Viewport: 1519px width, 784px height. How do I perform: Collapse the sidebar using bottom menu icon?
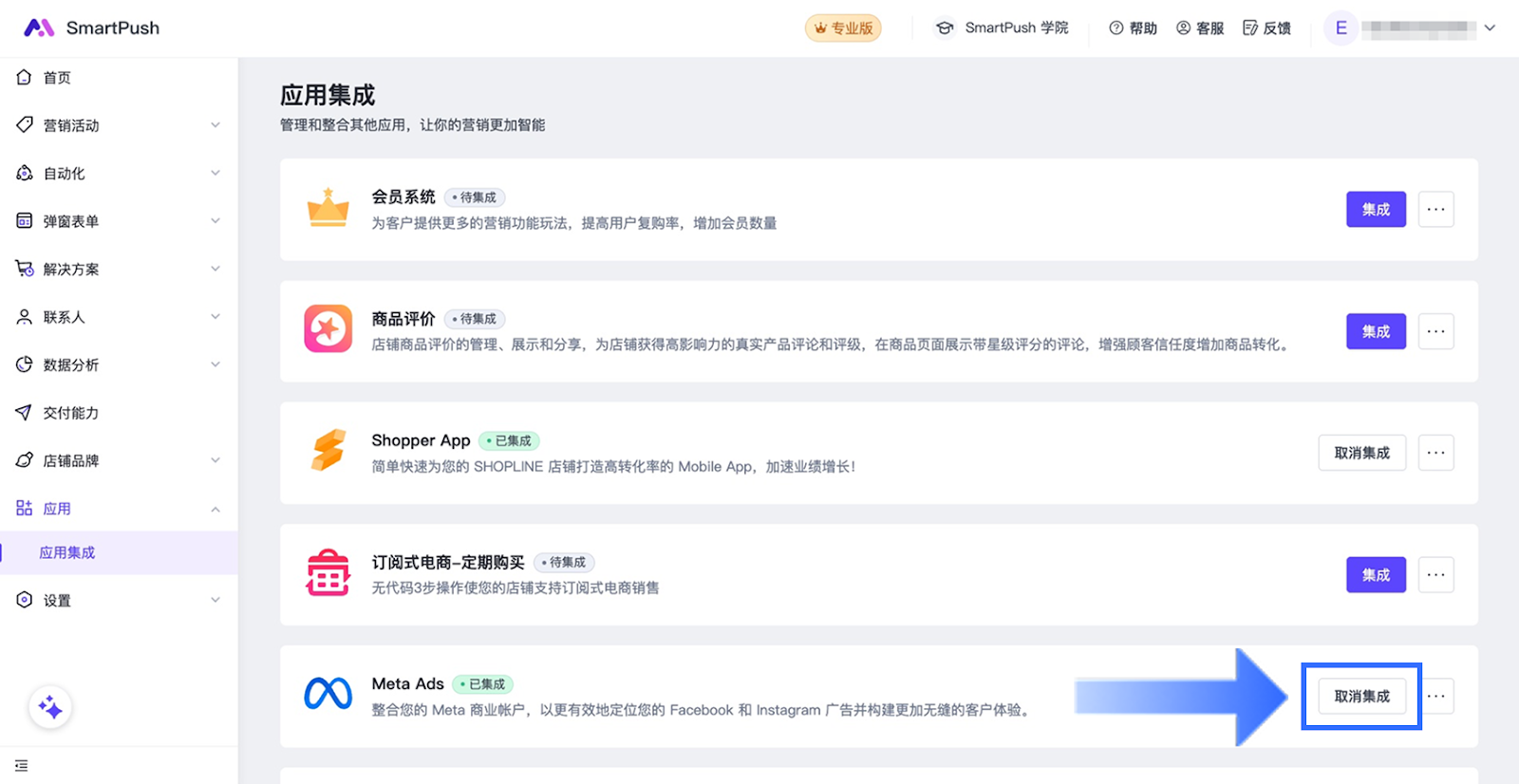point(22,765)
